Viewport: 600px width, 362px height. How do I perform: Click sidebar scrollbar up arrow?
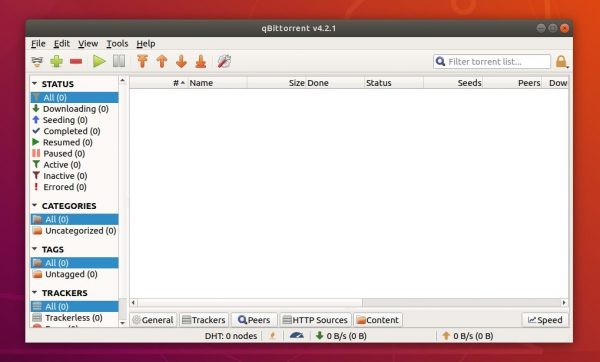click(x=122, y=80)
